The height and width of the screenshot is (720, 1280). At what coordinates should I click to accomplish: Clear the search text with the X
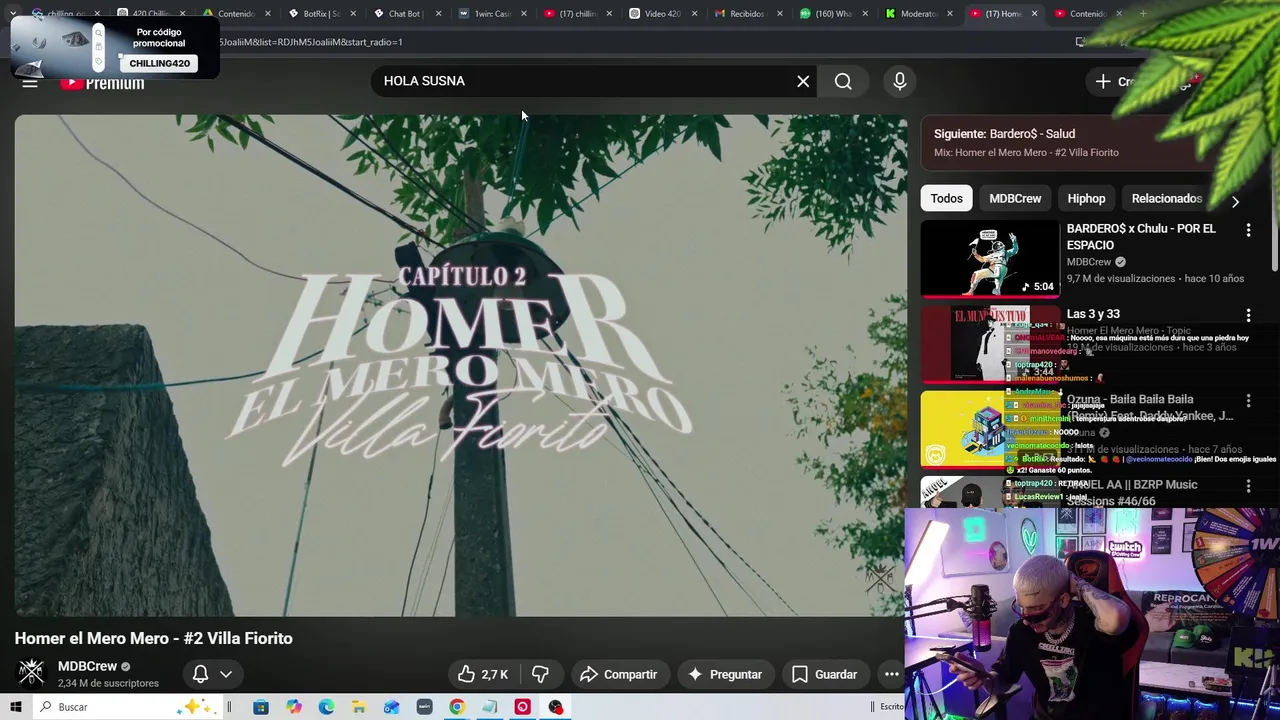pos(803,81)
